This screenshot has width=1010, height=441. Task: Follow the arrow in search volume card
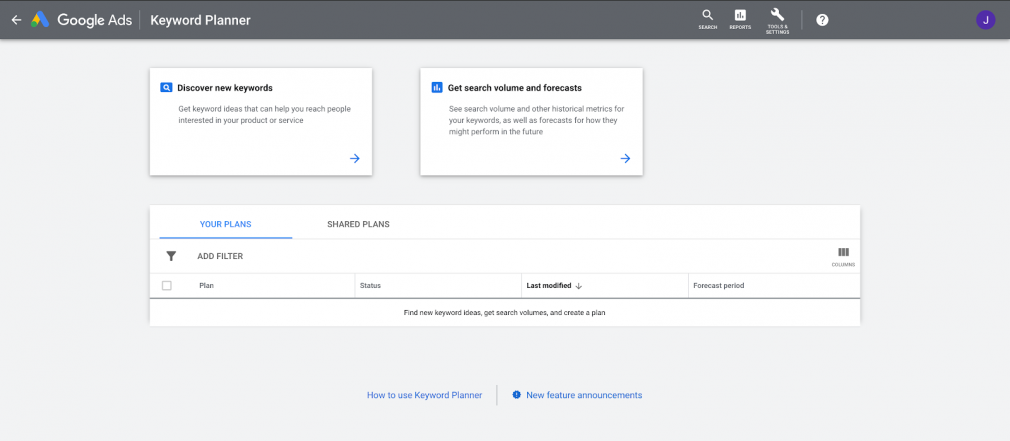(x=625, y=158)
